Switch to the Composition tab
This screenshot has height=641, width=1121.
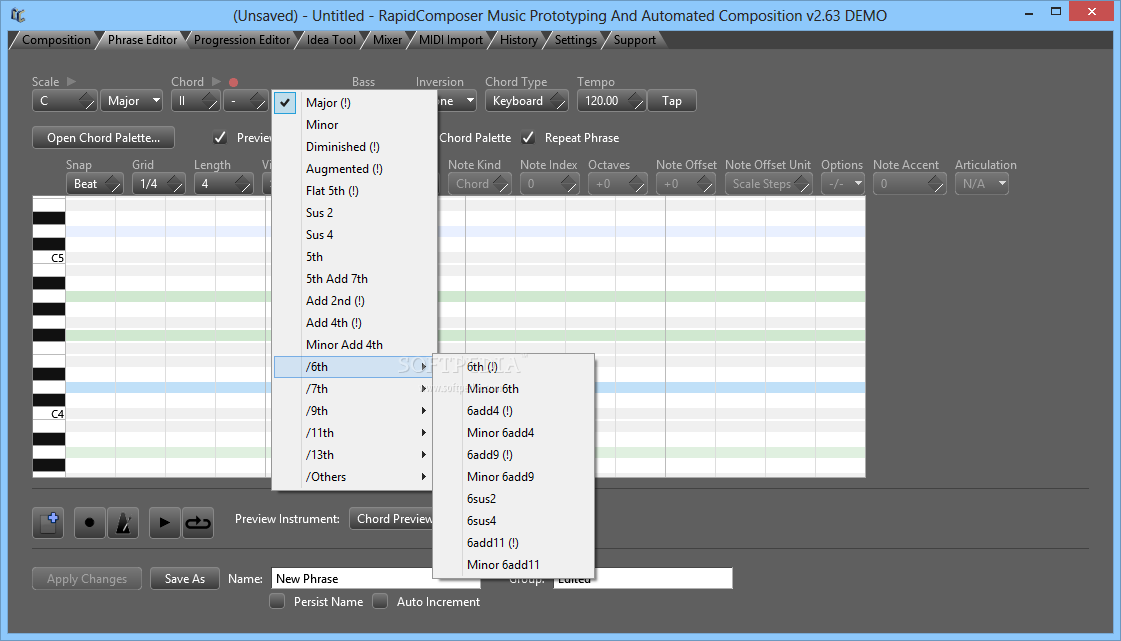[56, 40]
